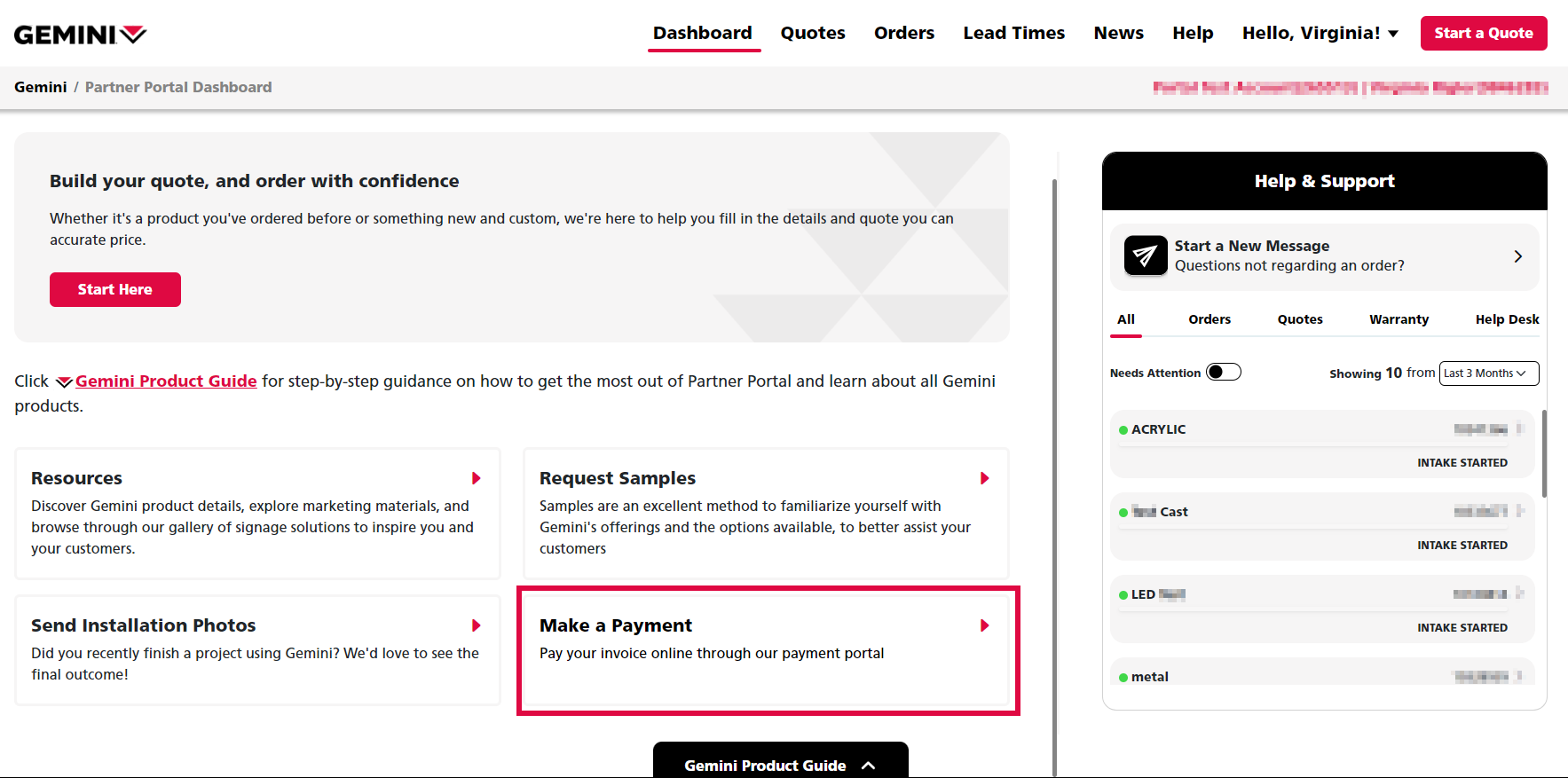Click the Start a Quote button
This screenshot has width=1568, height=778.
coord(1484,33)
